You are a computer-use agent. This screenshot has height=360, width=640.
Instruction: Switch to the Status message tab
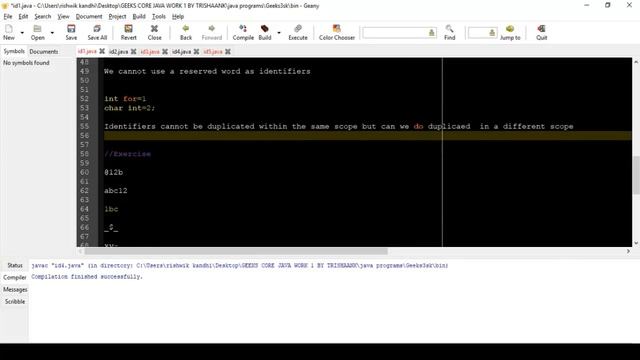pos(15,265)
